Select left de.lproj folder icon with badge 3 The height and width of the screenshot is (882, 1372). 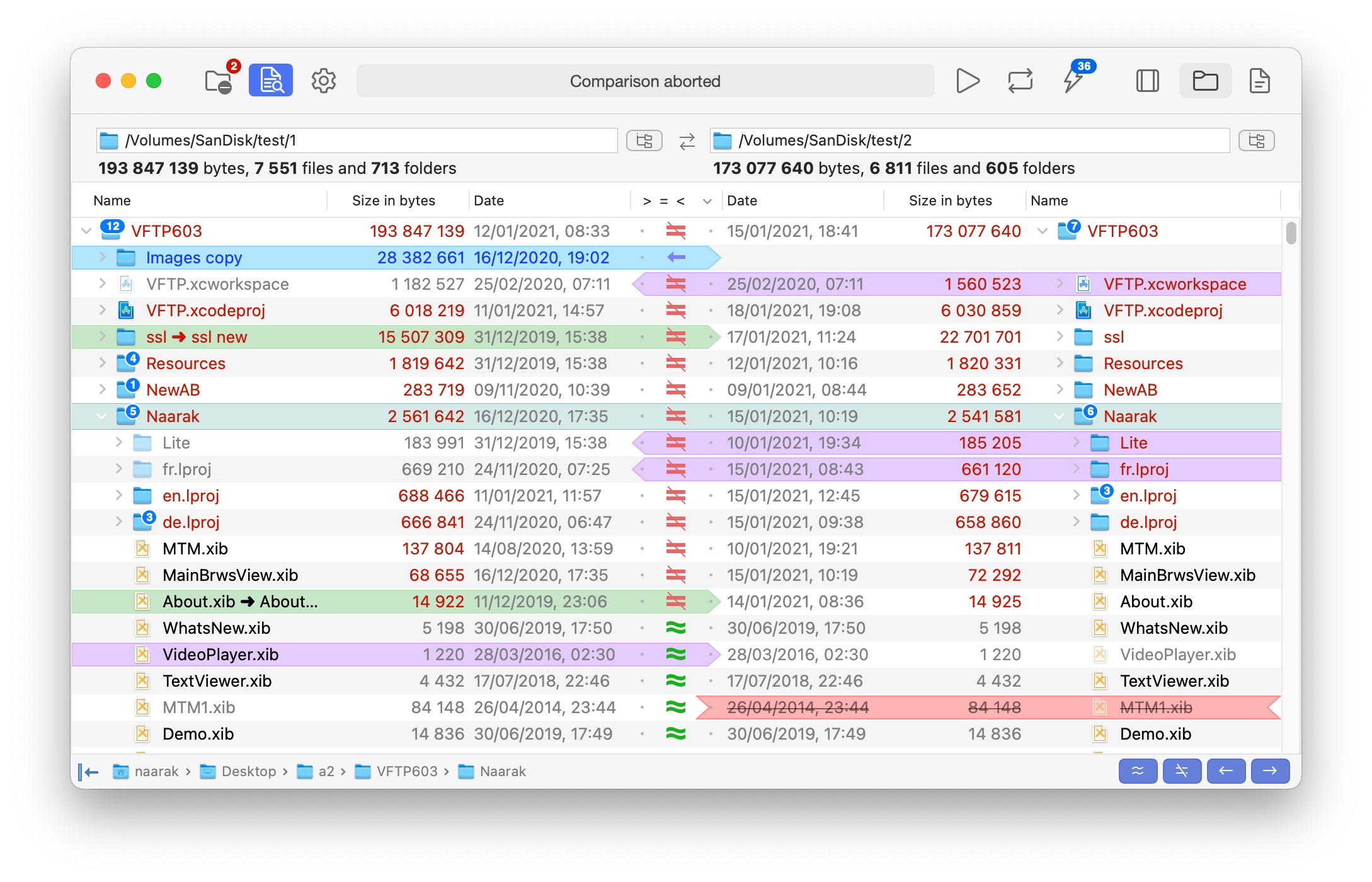[x=144, y=521]
